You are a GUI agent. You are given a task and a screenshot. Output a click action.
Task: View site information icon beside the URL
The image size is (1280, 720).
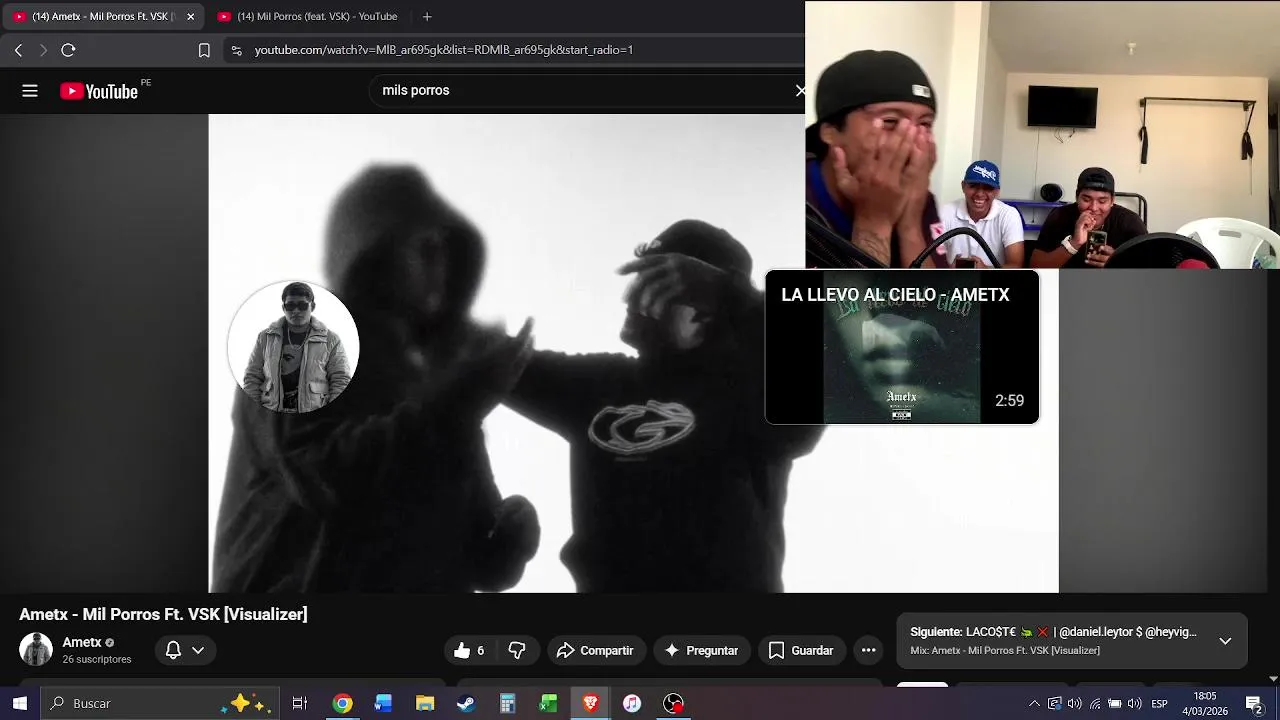(236, 50)
